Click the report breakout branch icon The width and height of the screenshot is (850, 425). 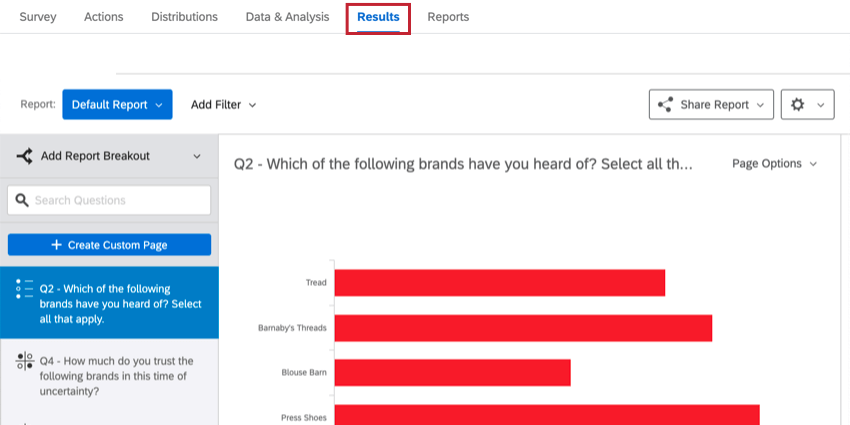[25, 157]
